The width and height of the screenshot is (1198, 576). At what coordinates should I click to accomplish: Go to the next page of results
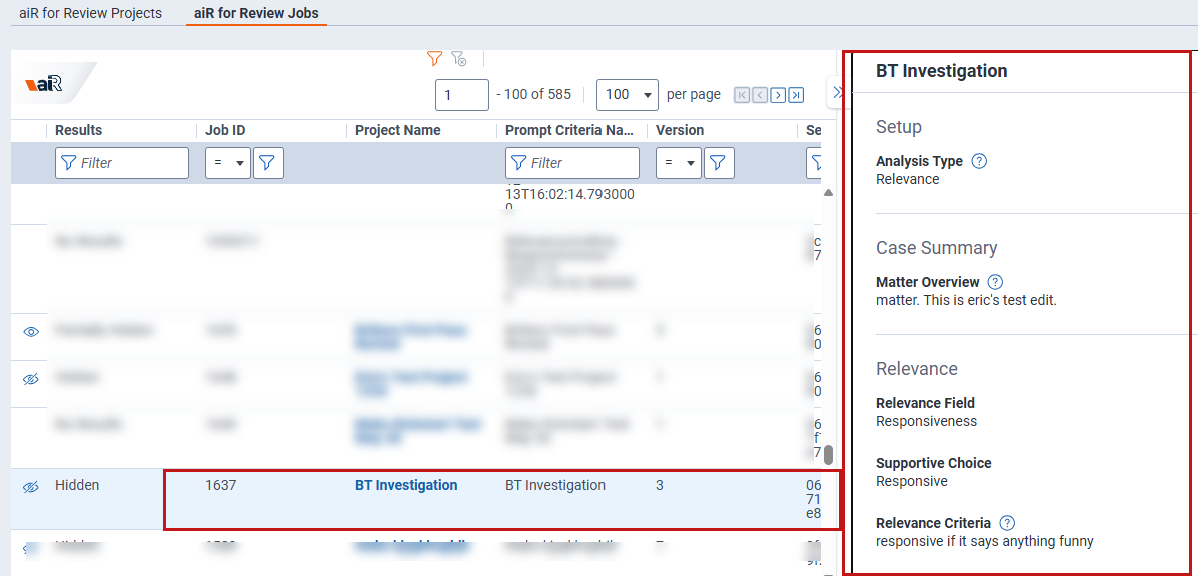(x=778, y=95)
